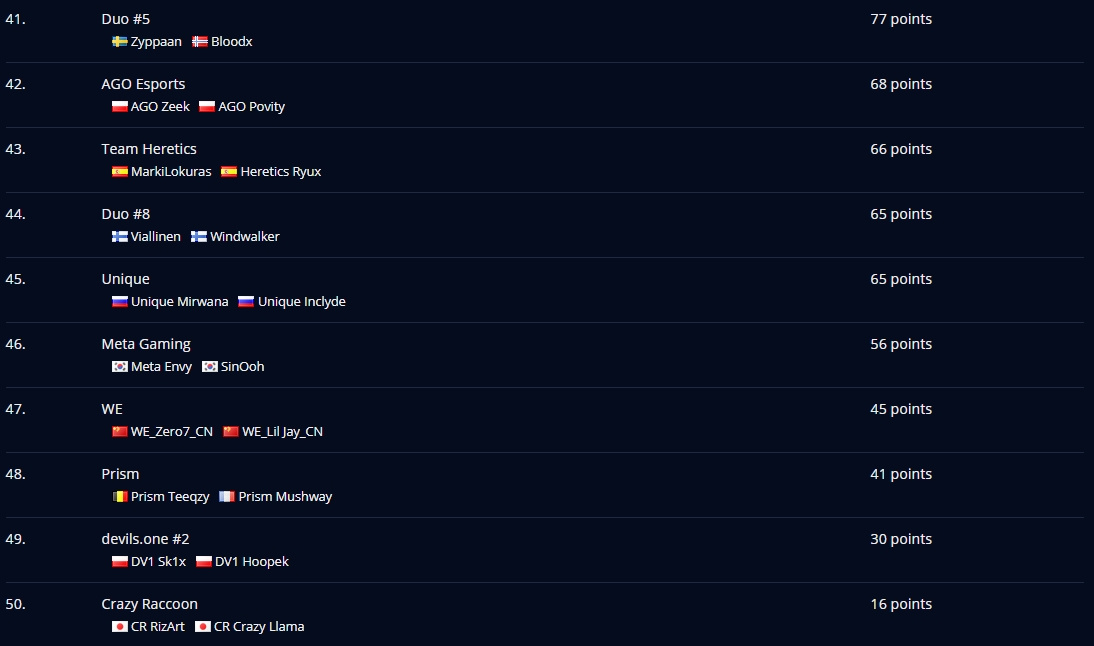
Task: Open the AGO Esports team entry
Action: point(143,84)
